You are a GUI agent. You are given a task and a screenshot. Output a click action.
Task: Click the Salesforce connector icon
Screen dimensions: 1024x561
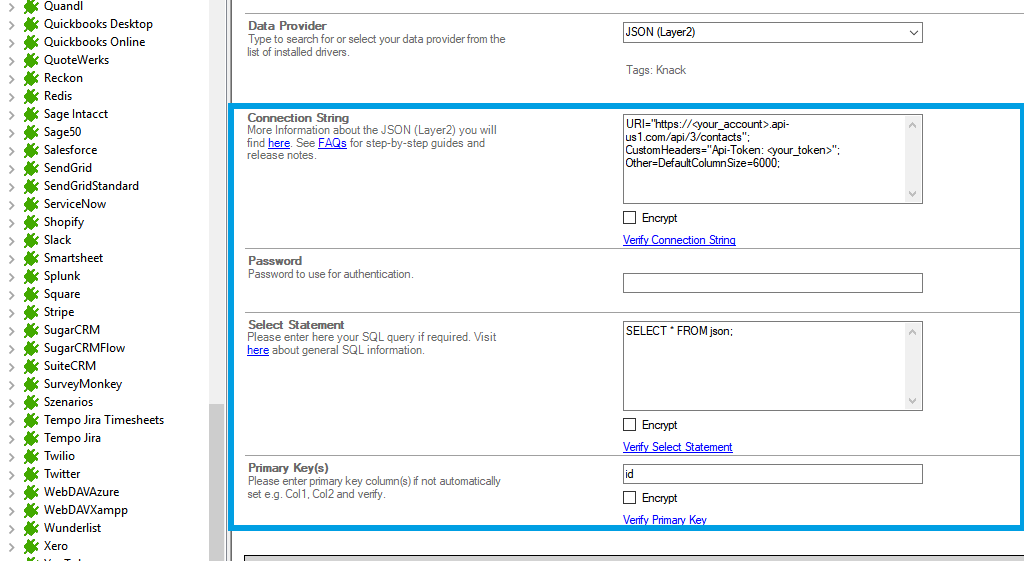point(31,150)
